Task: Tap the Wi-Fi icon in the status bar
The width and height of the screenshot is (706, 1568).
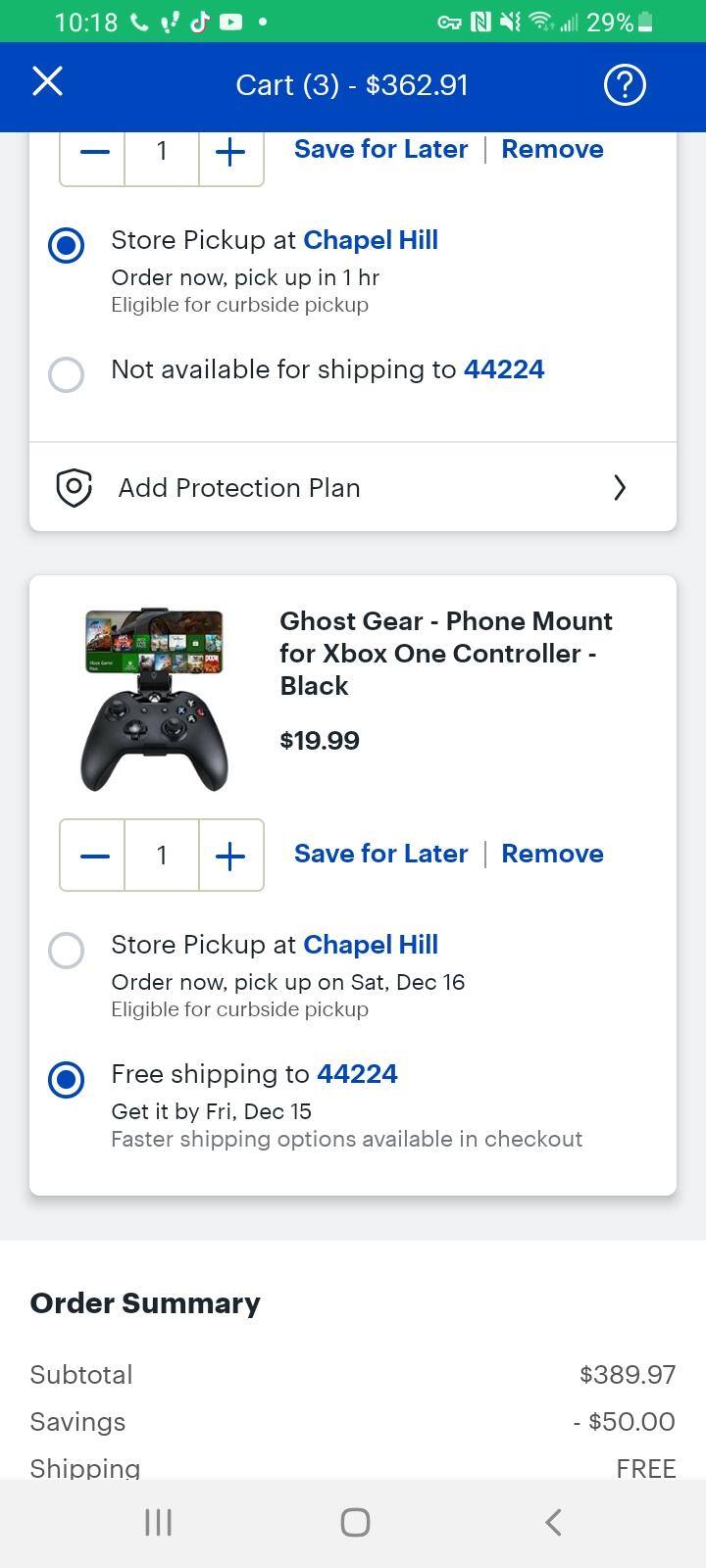Action: (x=542, y=22)
